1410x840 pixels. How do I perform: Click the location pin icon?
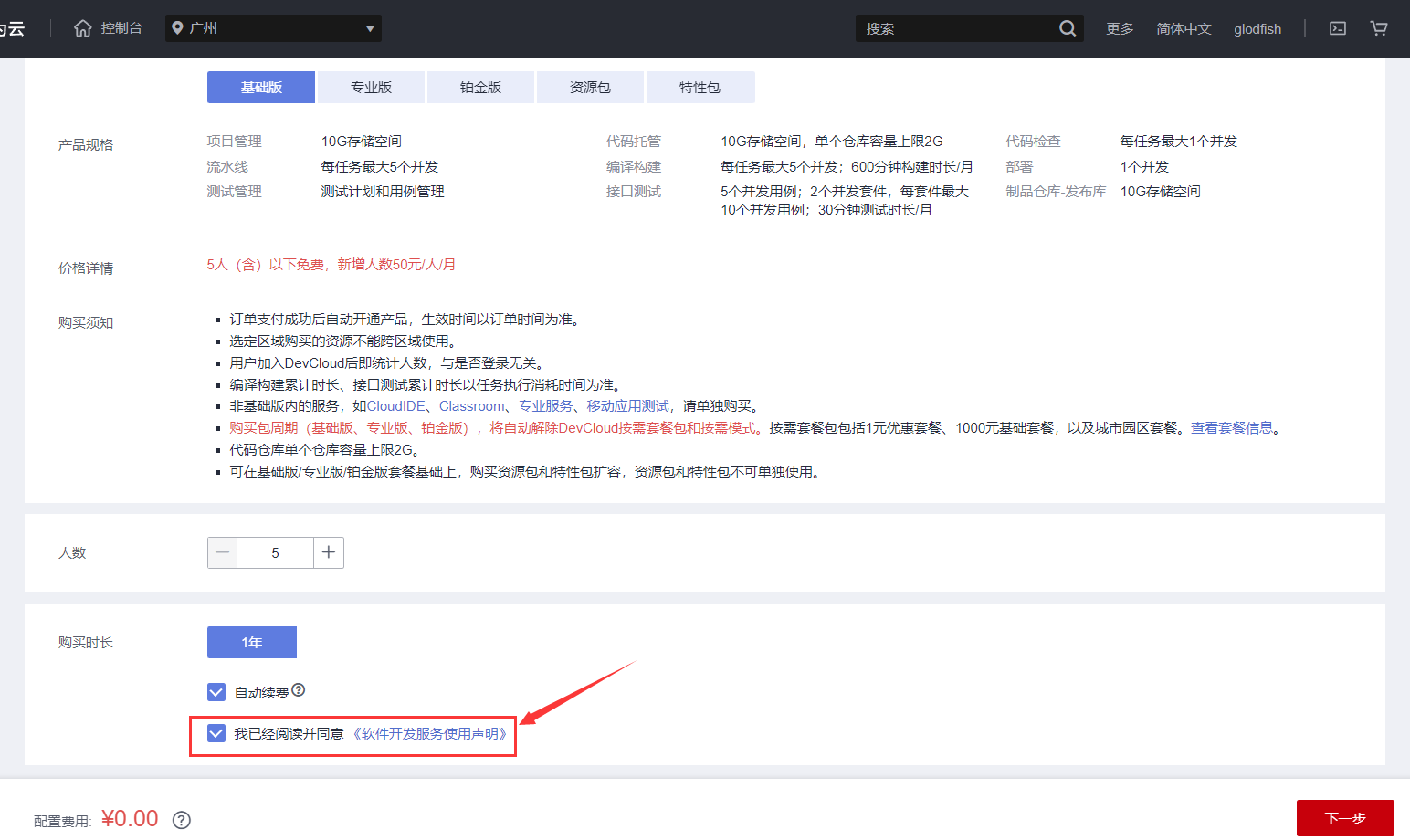177,28
